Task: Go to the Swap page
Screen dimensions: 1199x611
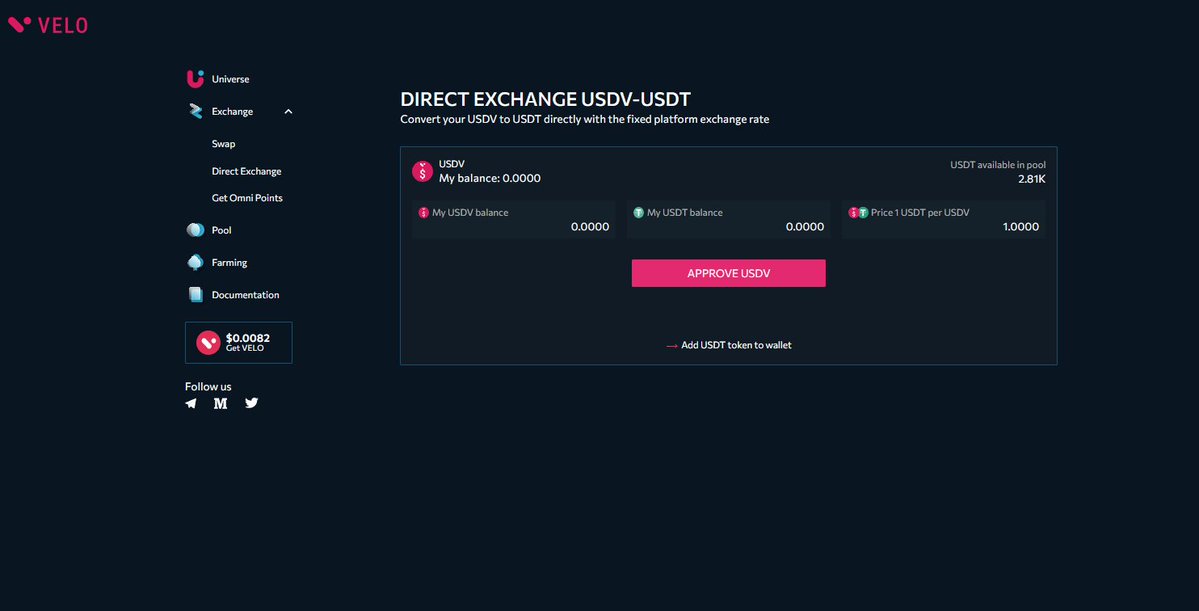Action: coord(223,144)
